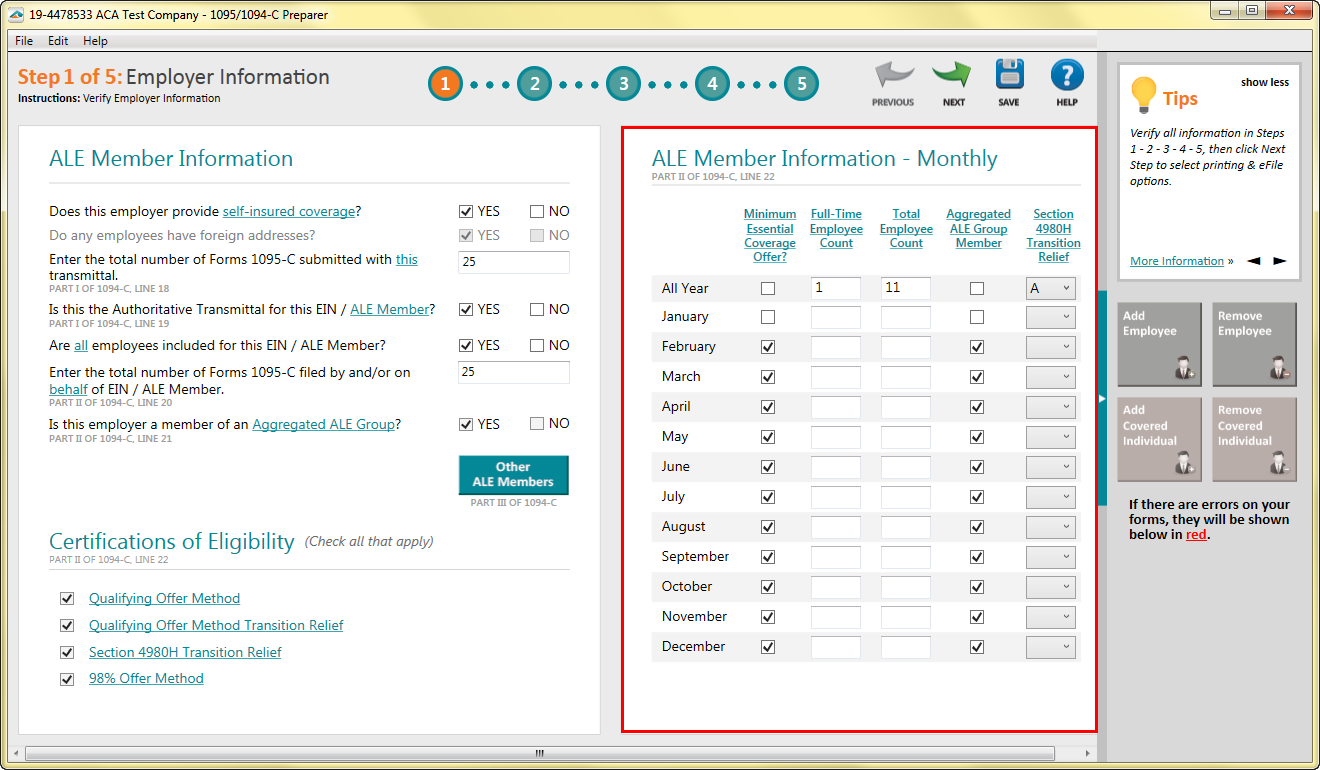Toggle January Minimum Essential Coverage Offer checkbox
Screen dimensions: 1320x770
coord(768,317)
